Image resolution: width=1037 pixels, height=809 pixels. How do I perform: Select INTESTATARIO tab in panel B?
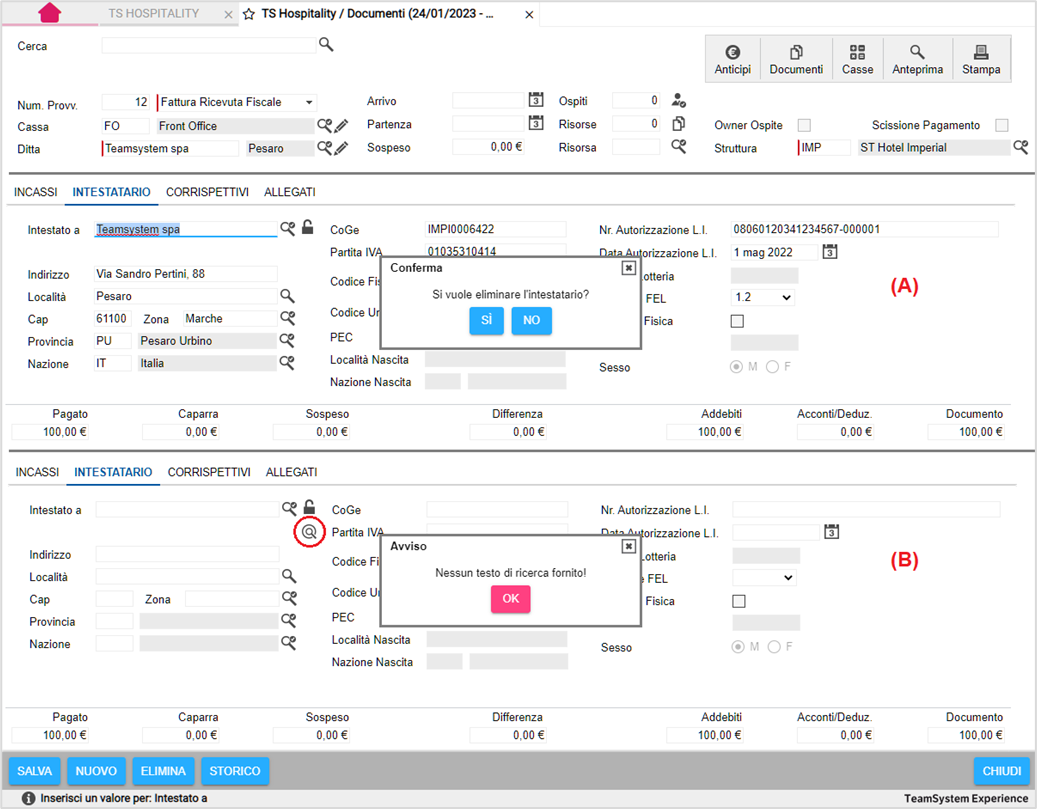pyautogui.click(x=113, y=472)
